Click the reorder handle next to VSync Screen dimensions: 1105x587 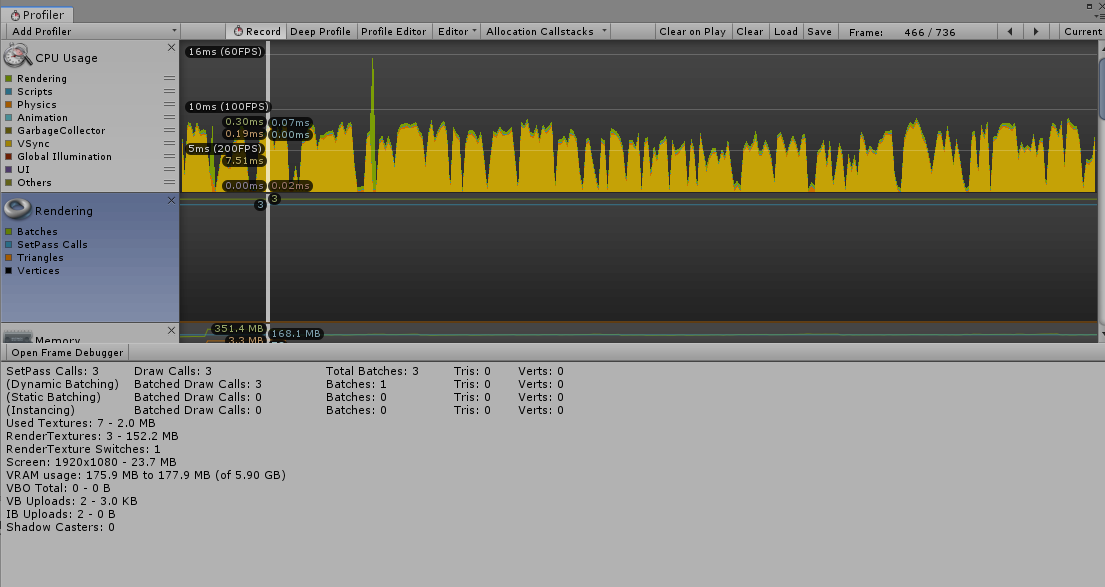[x=169, y=143]
